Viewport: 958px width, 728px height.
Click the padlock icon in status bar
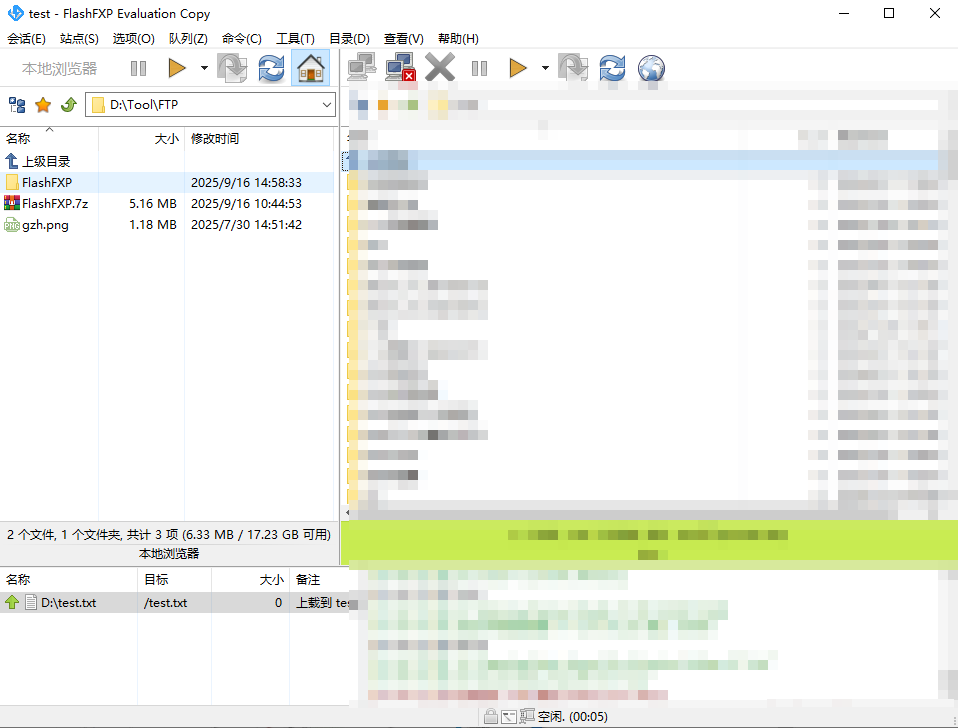(490, 716)
